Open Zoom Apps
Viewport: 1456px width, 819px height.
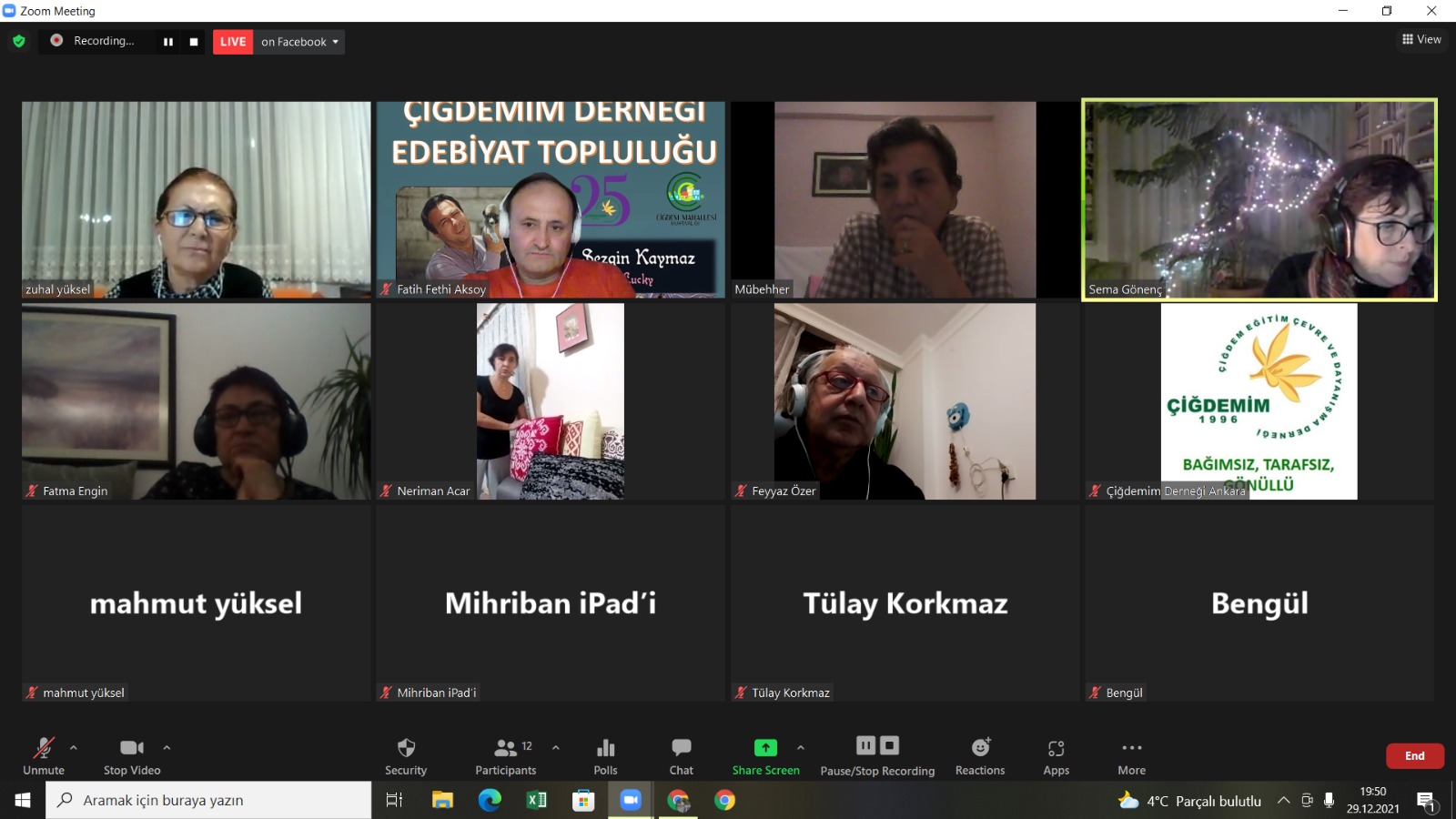[x=1057, y=756]
